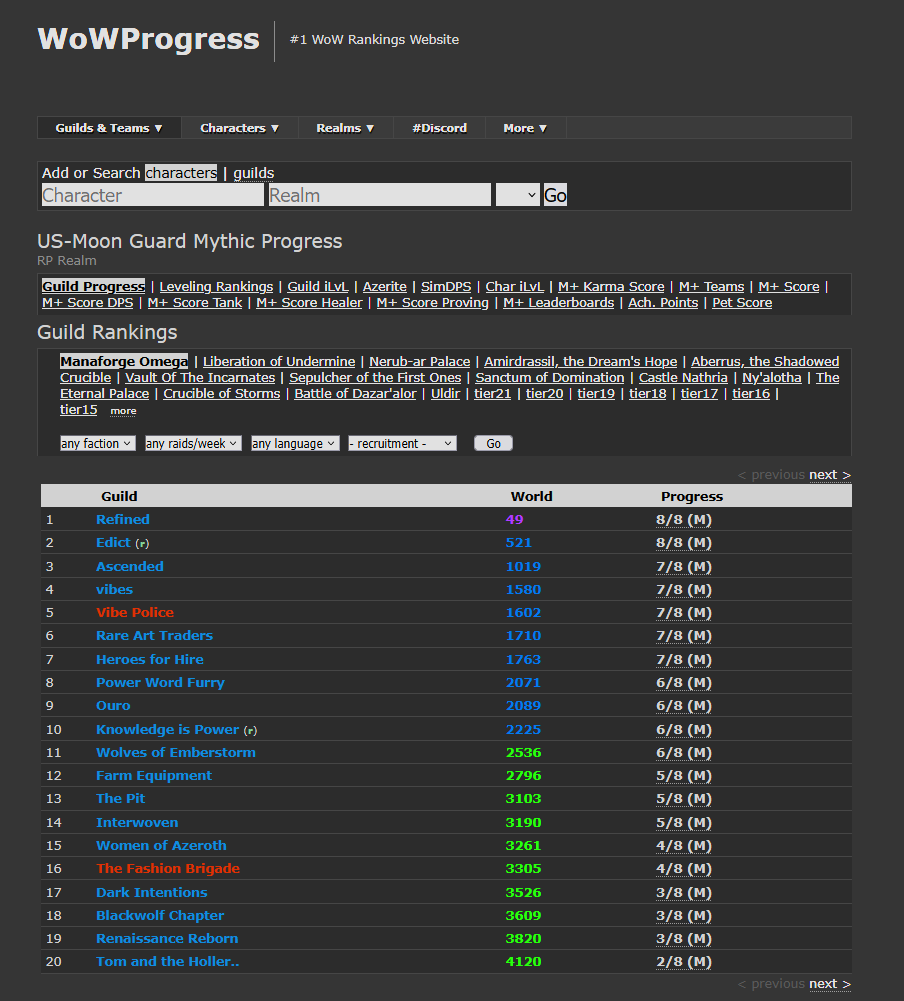The image size is (904, 1001).
Task: Open the Guilds & Teams menu
Action: [109, 128]
